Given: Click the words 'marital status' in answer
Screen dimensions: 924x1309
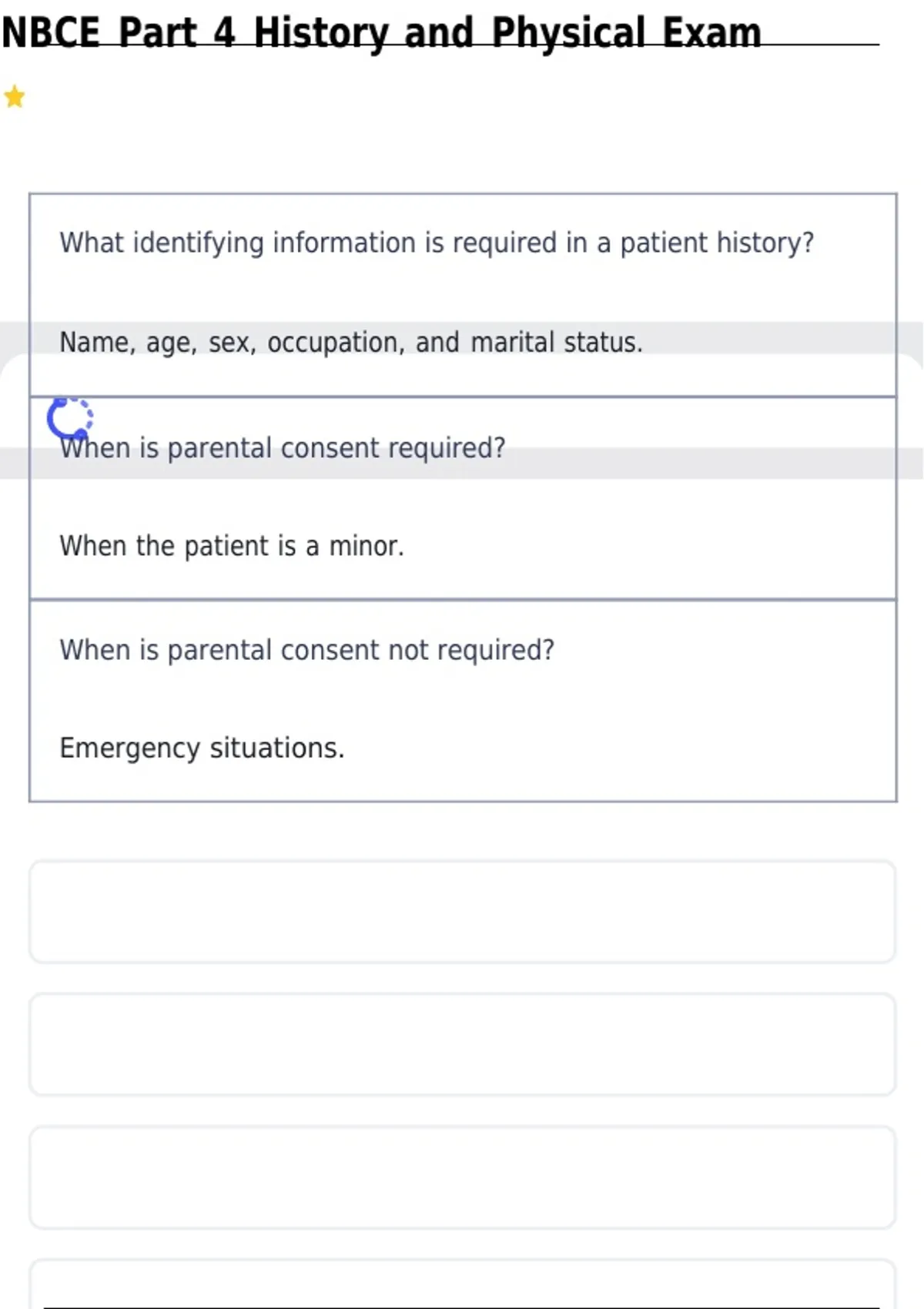Looking at the screenshot, I should (x=557, y=342).
